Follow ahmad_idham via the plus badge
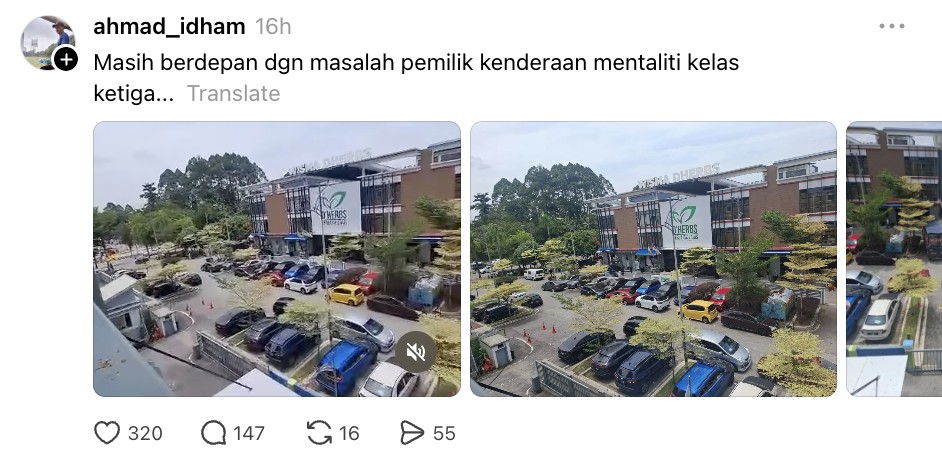 (65, 59)
